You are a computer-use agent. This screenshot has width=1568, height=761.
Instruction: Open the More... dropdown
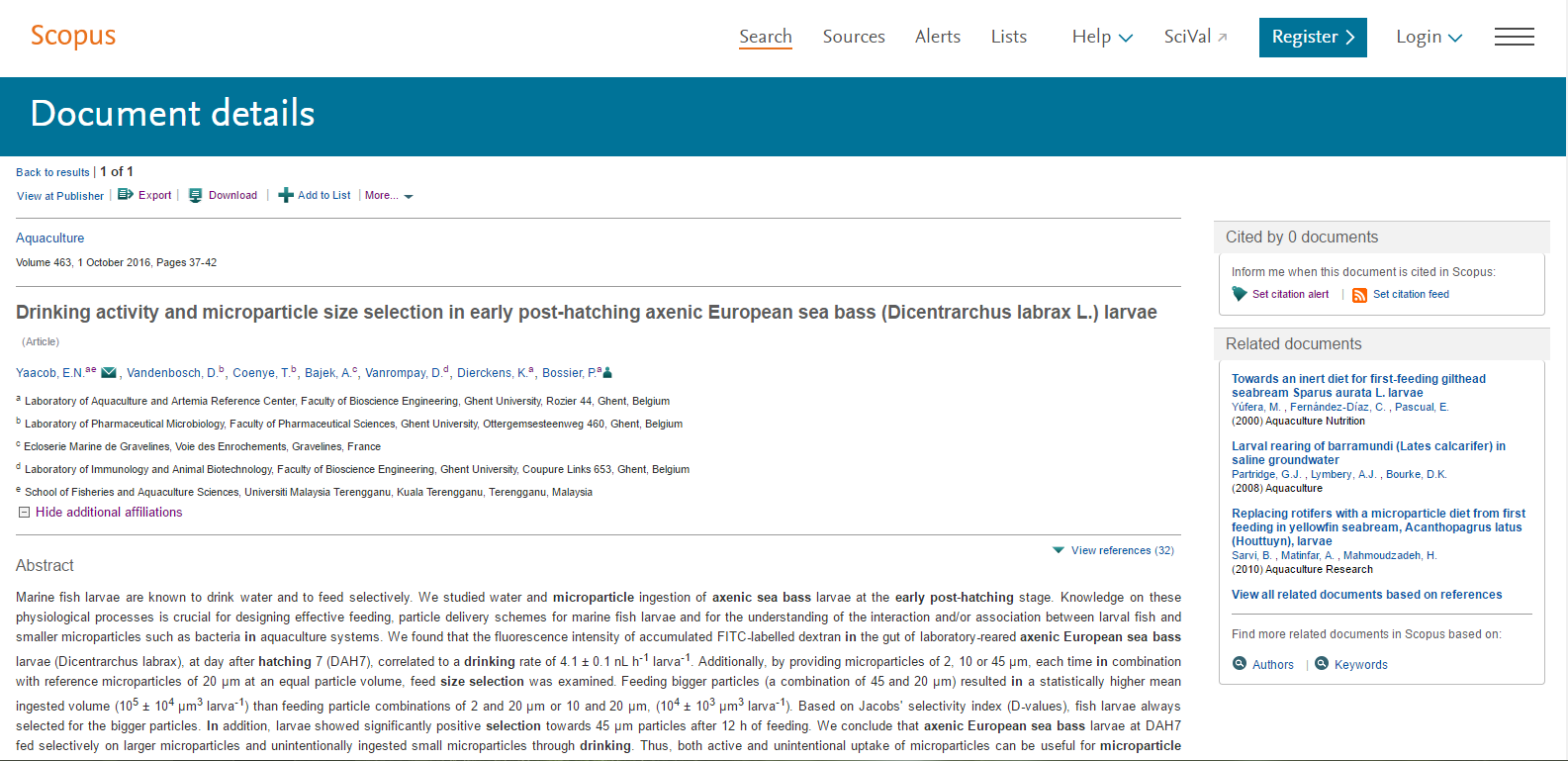tap(389, 195)
